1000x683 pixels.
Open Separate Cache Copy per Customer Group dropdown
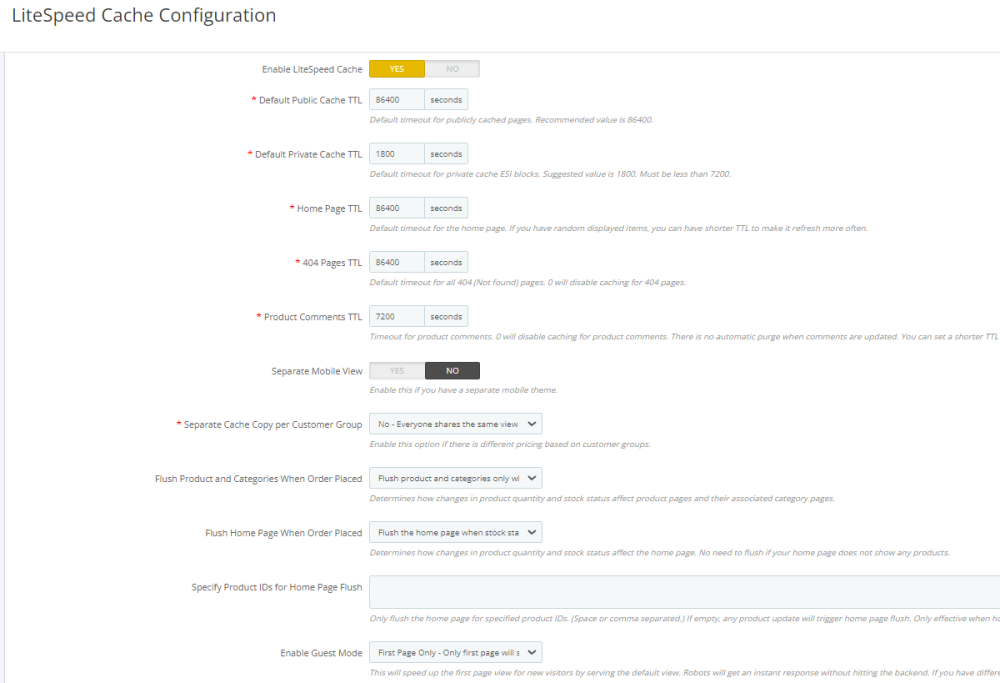tap(455, 424)
